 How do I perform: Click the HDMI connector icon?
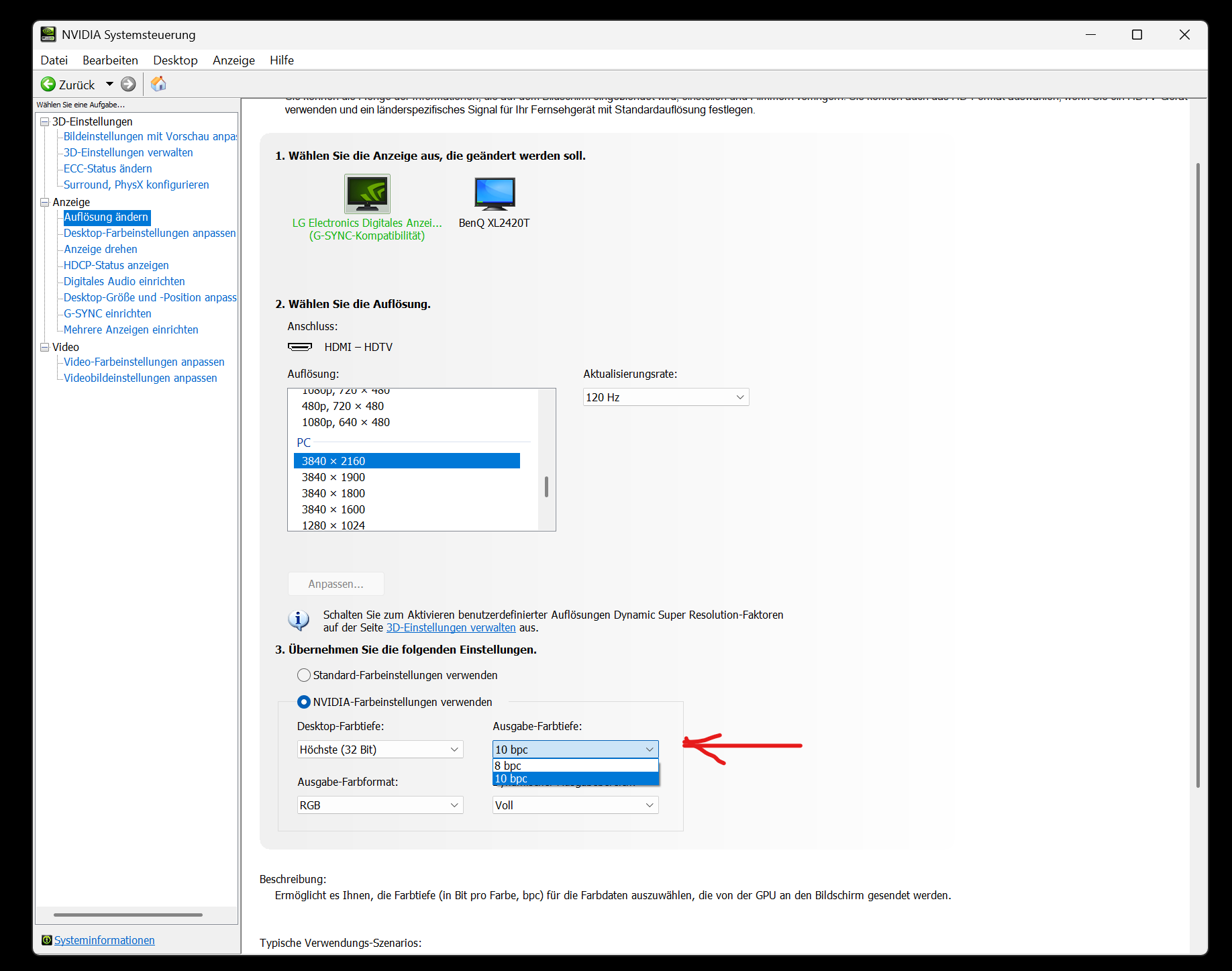tap(300, 347)
